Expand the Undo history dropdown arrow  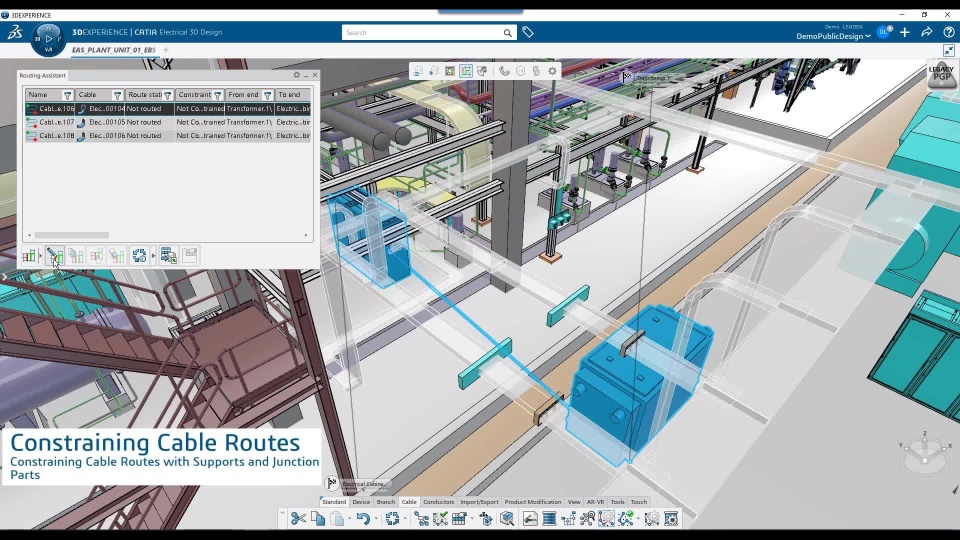click(376, 519)
